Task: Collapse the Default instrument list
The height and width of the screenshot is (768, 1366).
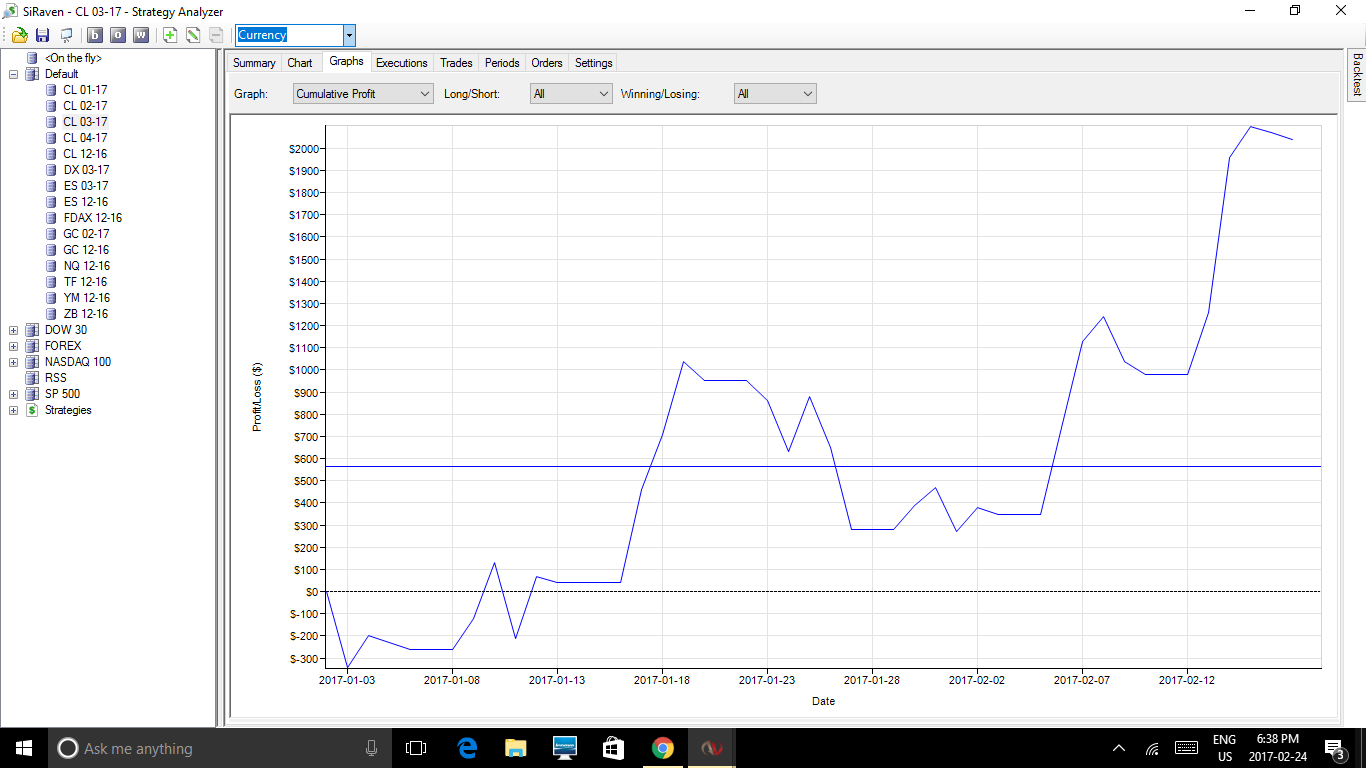Action: 14,74
